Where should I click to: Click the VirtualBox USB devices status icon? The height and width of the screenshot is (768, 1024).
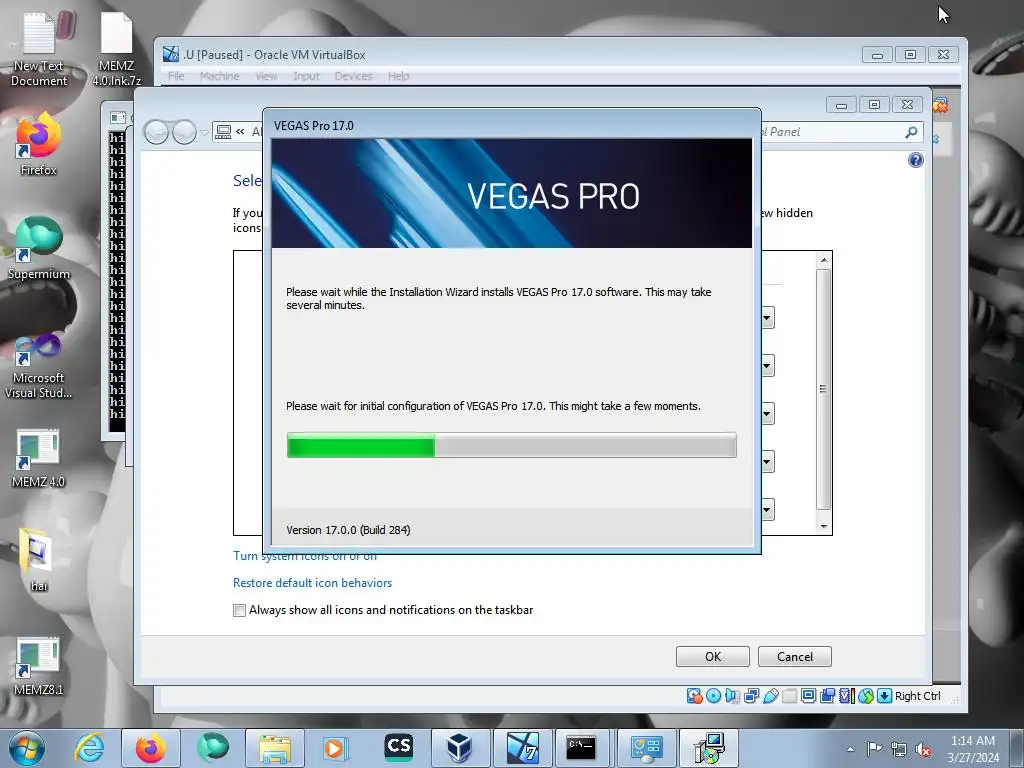click(x=771, y=696)
